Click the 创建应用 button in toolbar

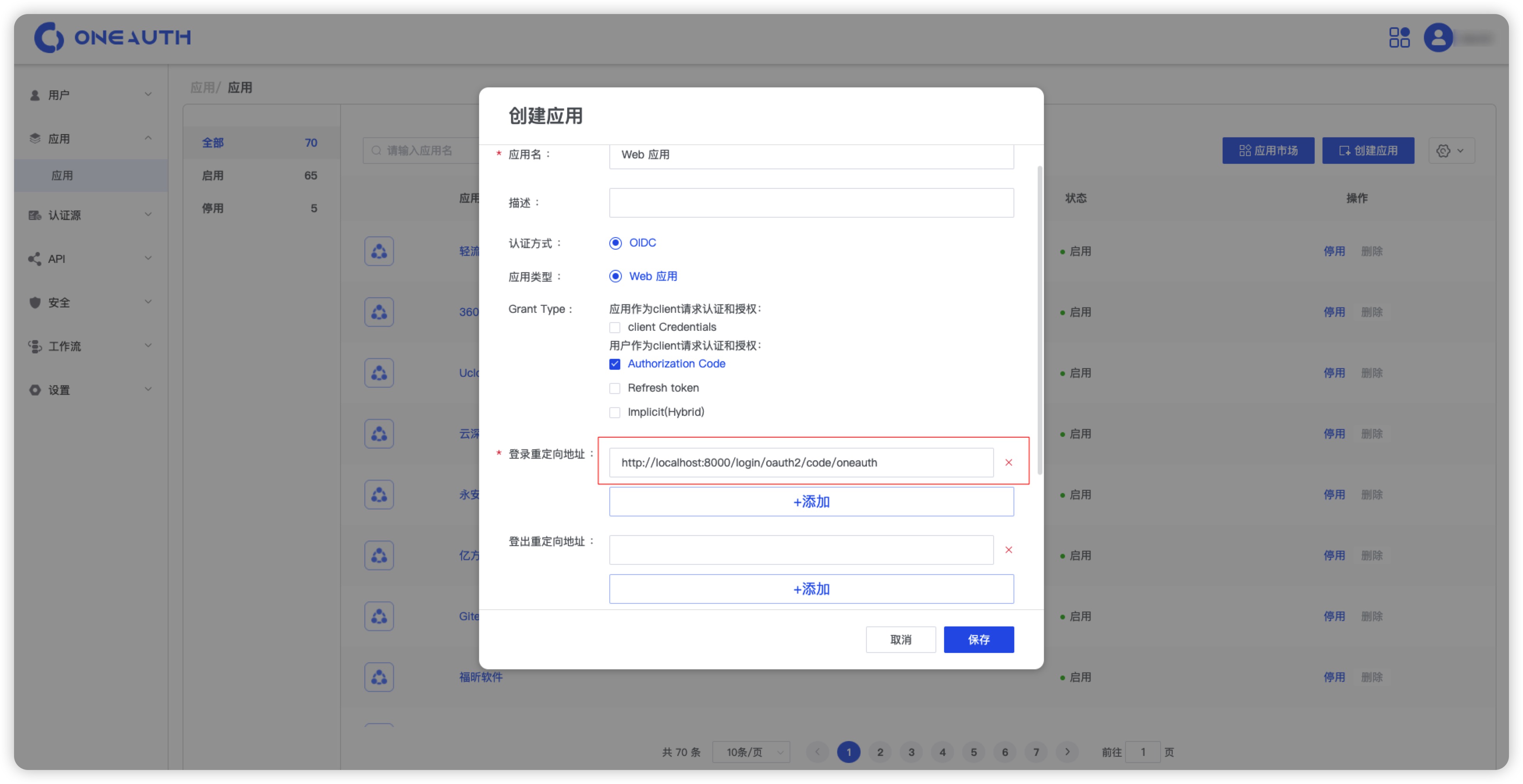point(1368,151)
